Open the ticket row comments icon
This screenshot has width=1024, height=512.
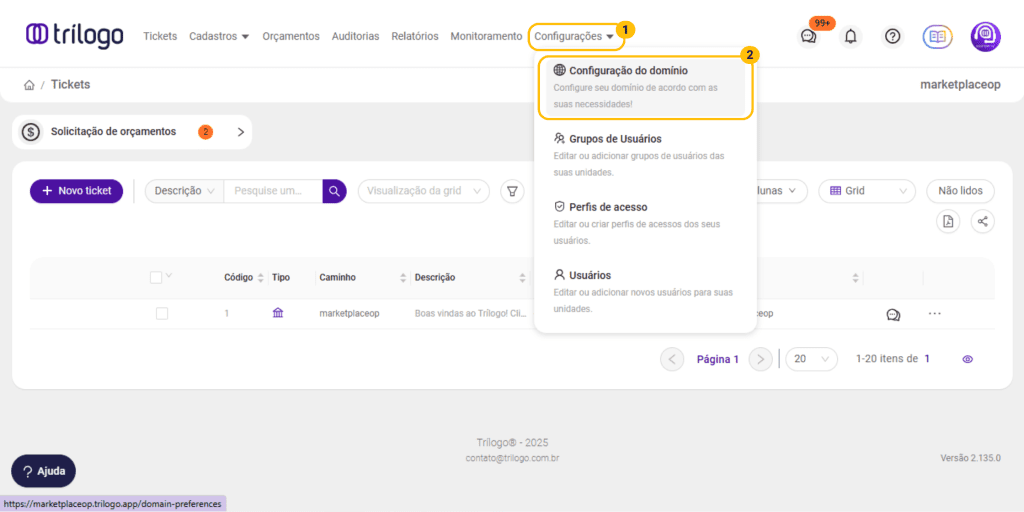tap(893, 314)
